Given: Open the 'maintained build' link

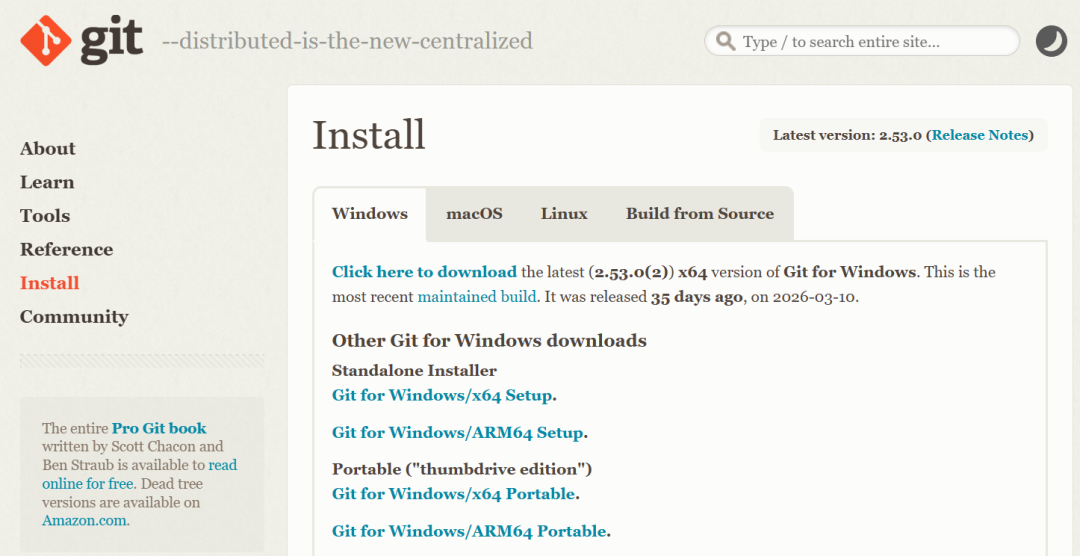Looking at the screenshot, I should click(x=477, y=297).
